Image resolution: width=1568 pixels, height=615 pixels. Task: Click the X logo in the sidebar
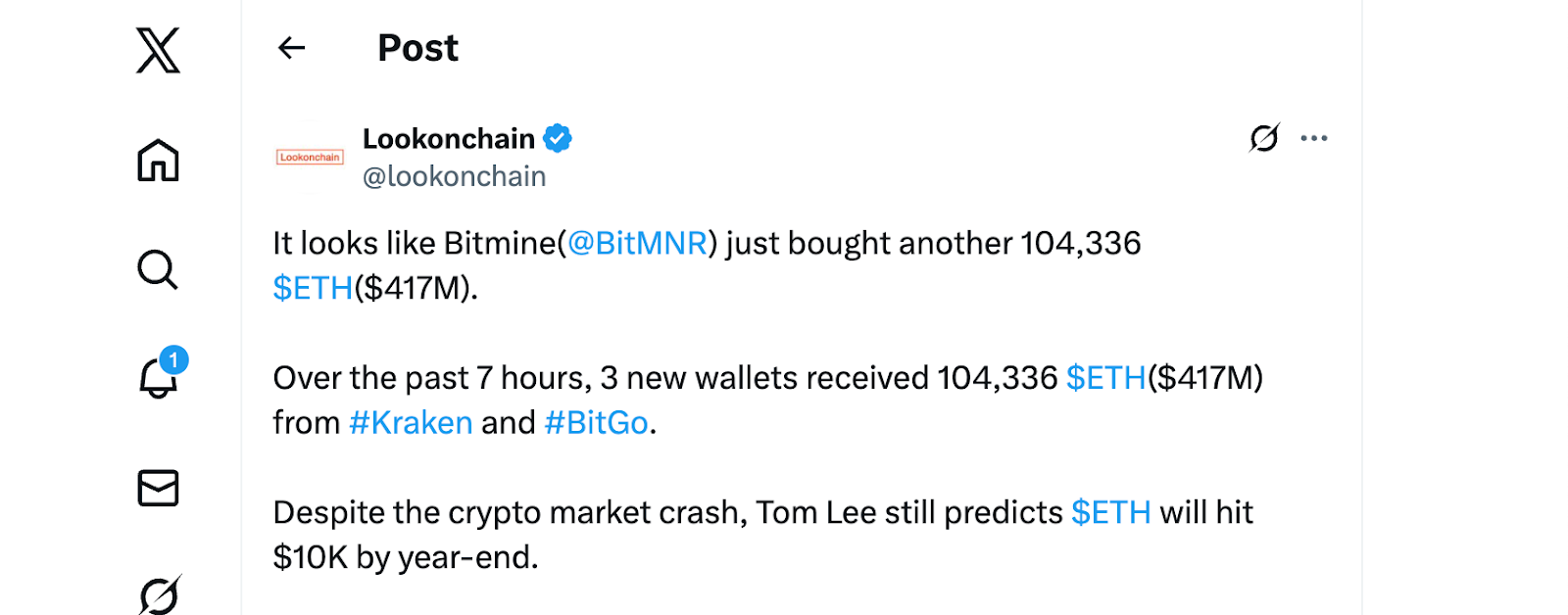(158, 50)
